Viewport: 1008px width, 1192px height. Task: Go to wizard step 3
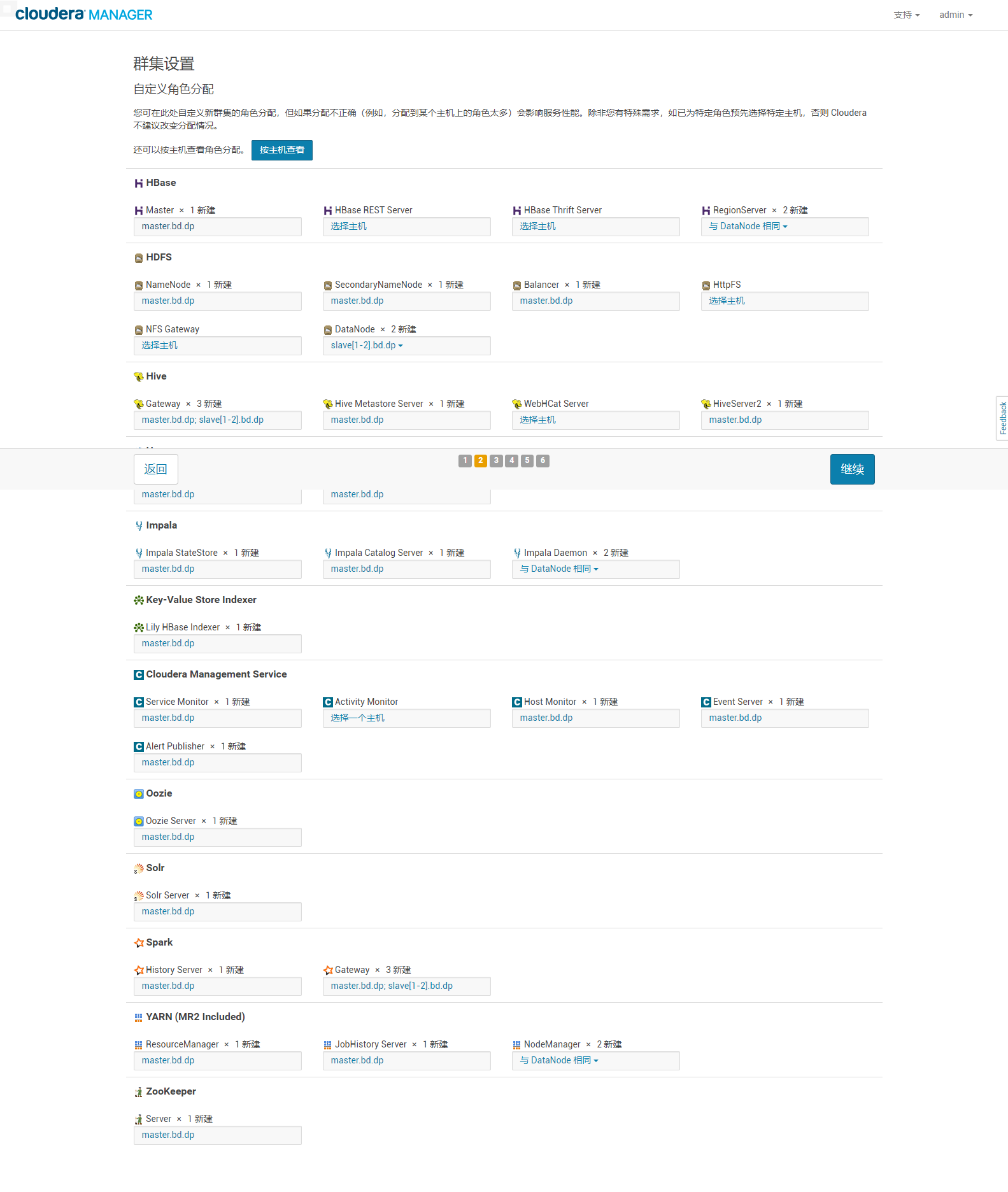click(x=496, y=460)
